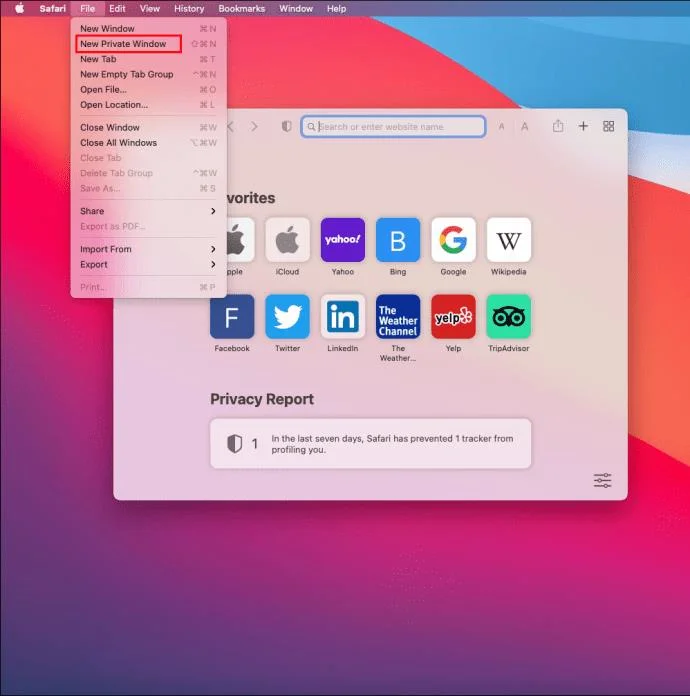Open the Wikipedia favorite icon
The width and height of the screenshot is (690, 696).
point(509,240)
